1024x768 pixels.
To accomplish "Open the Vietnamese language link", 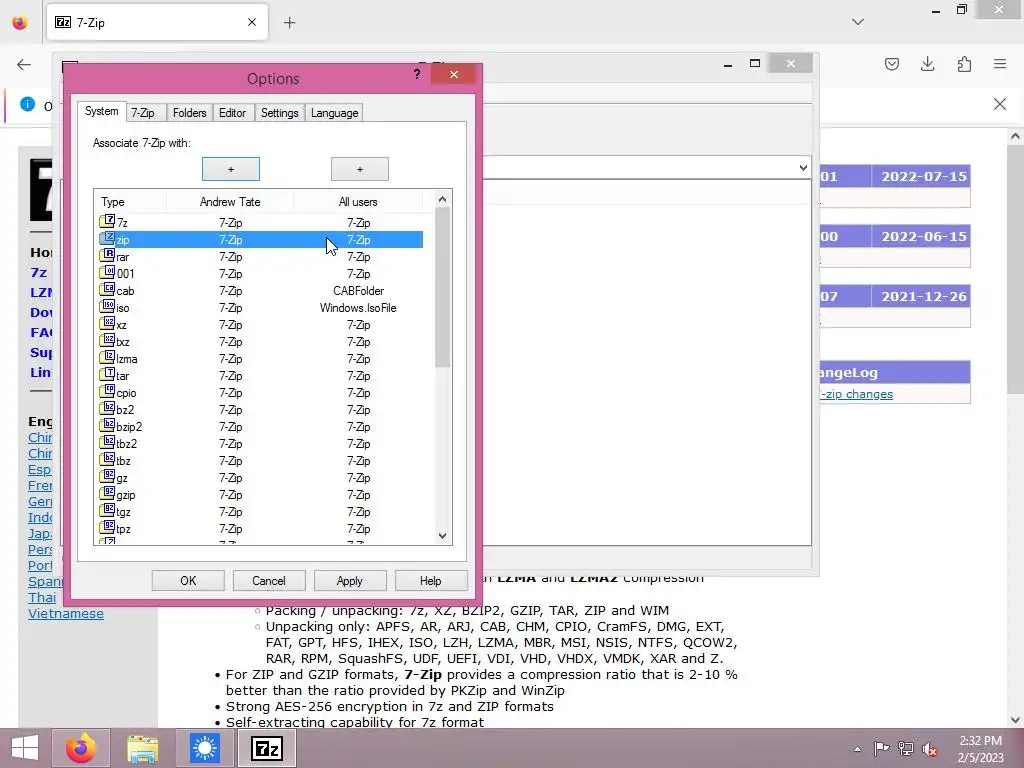I will pos(66,613).
